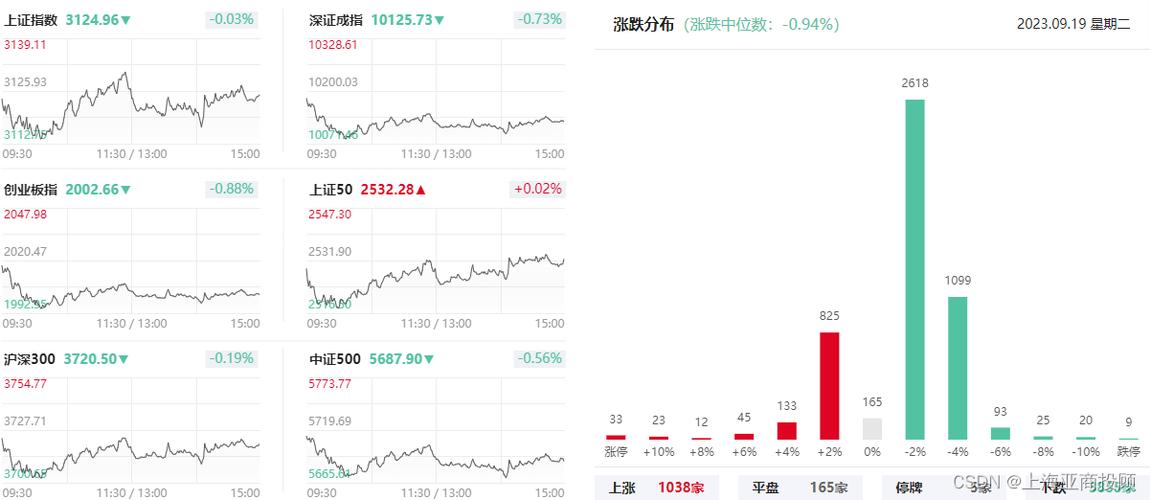This screenshot has width=1151, height=500.
Task: Select the 创业板指 index title
Action: [x=30, y=189]
